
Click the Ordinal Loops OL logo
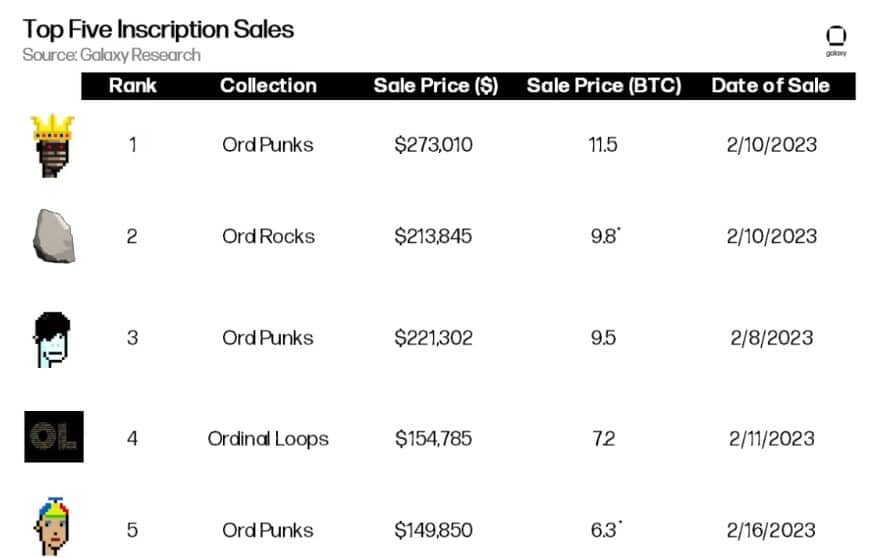tap(53, 437)
